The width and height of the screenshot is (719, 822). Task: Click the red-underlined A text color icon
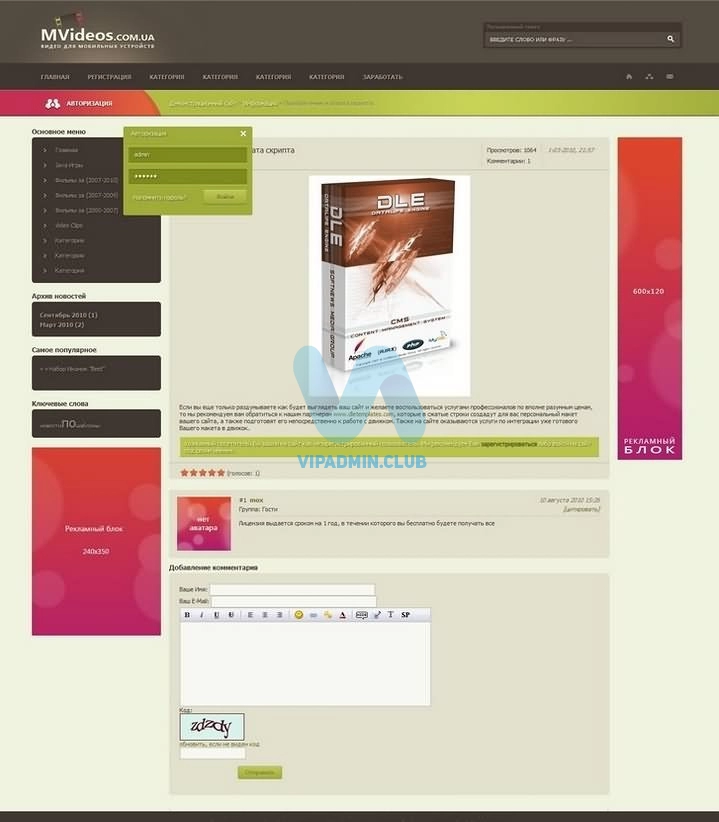coord(343,614)
